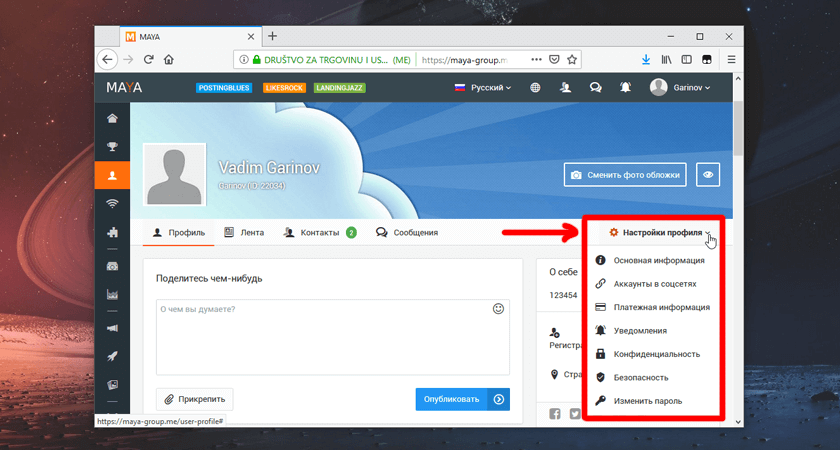The height and width of the screenshot is (450, 840).
Task: Click the Facebook icon in profile card
Action: (555, 414)
